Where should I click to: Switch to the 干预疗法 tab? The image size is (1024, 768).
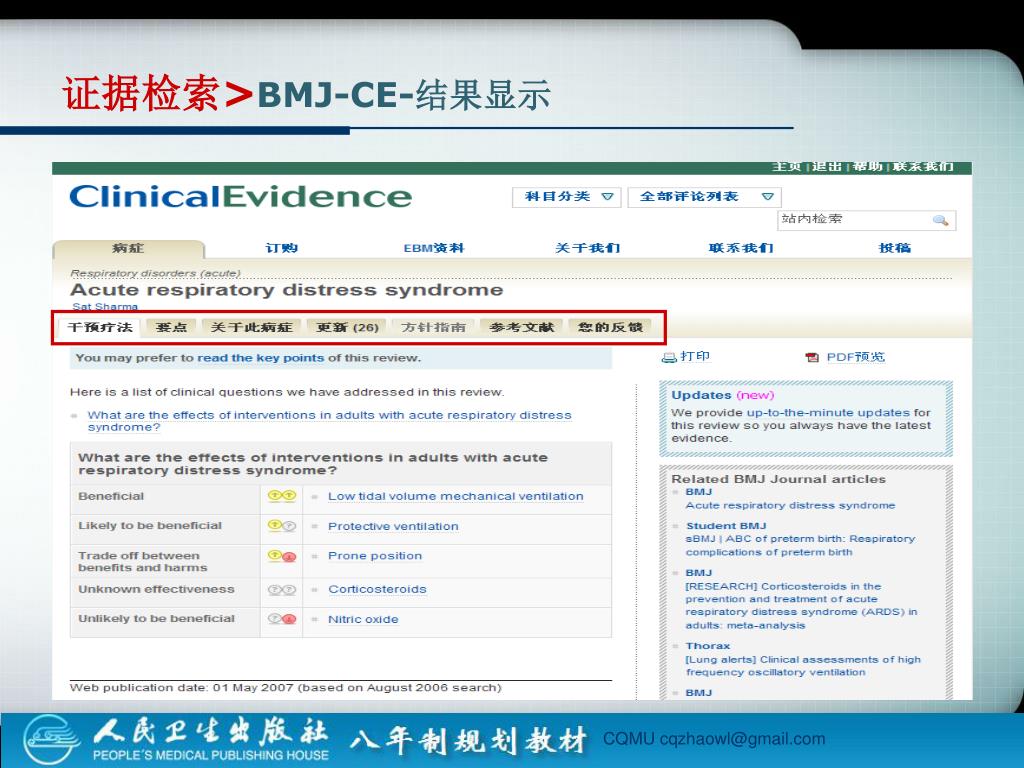[x=99, y=327]
